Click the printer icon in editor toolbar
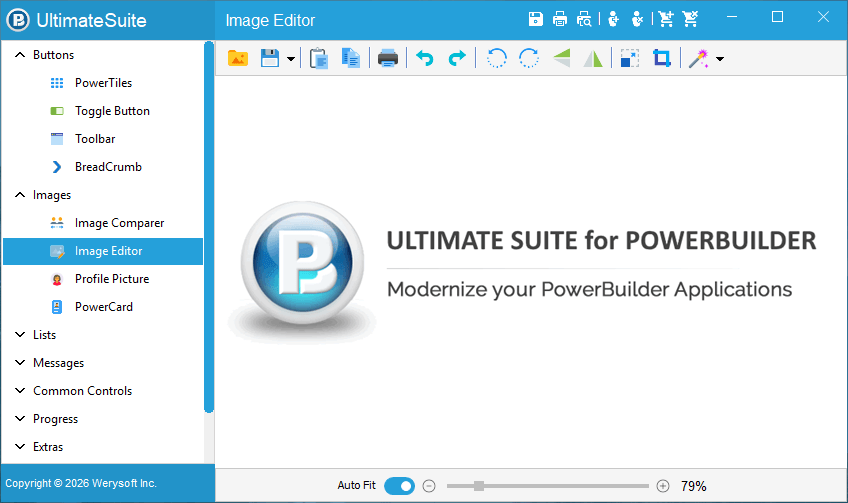This screenshot has width=848, height=503. [388, 58]
